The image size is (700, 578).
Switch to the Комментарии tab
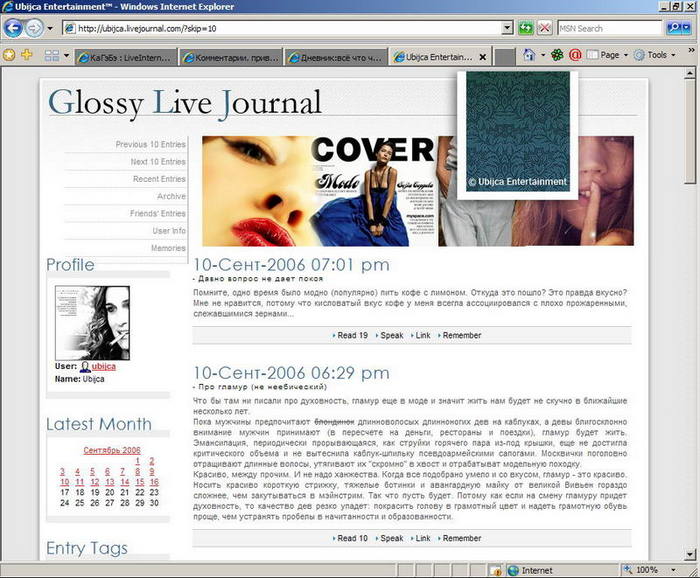click(231, 57)
